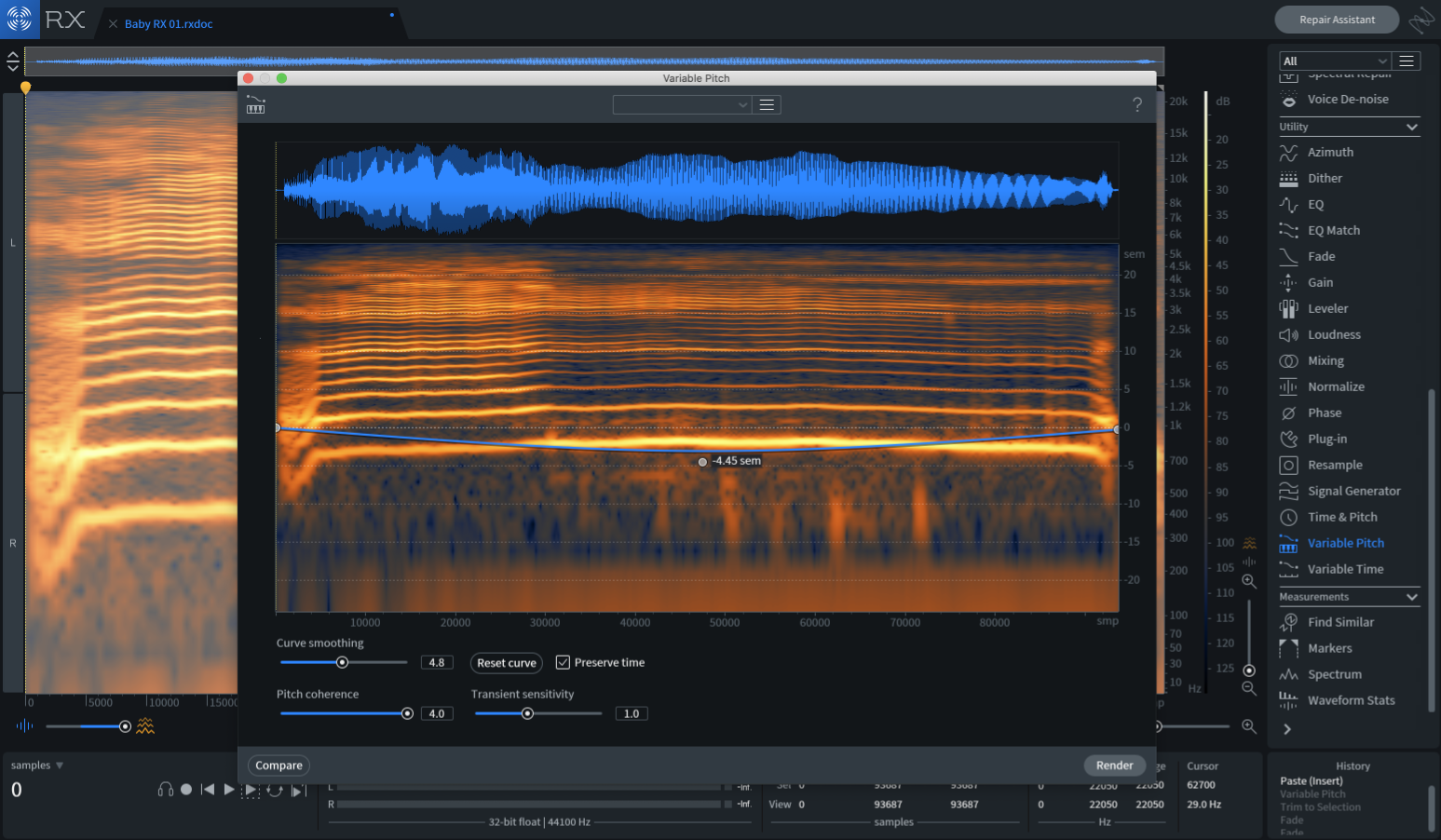Open the Voice De-noise module
The image size is (1441, 840).
pos(1349,99)
